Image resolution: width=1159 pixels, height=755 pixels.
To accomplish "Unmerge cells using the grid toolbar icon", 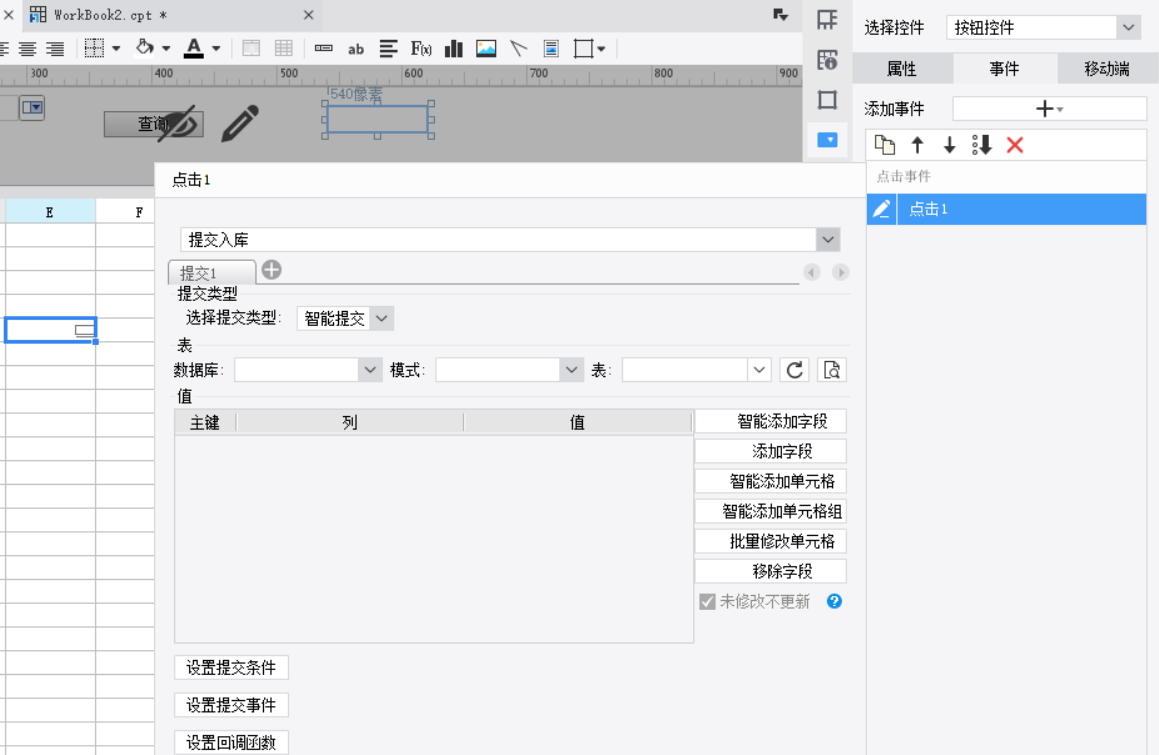I will click(284, 49).
